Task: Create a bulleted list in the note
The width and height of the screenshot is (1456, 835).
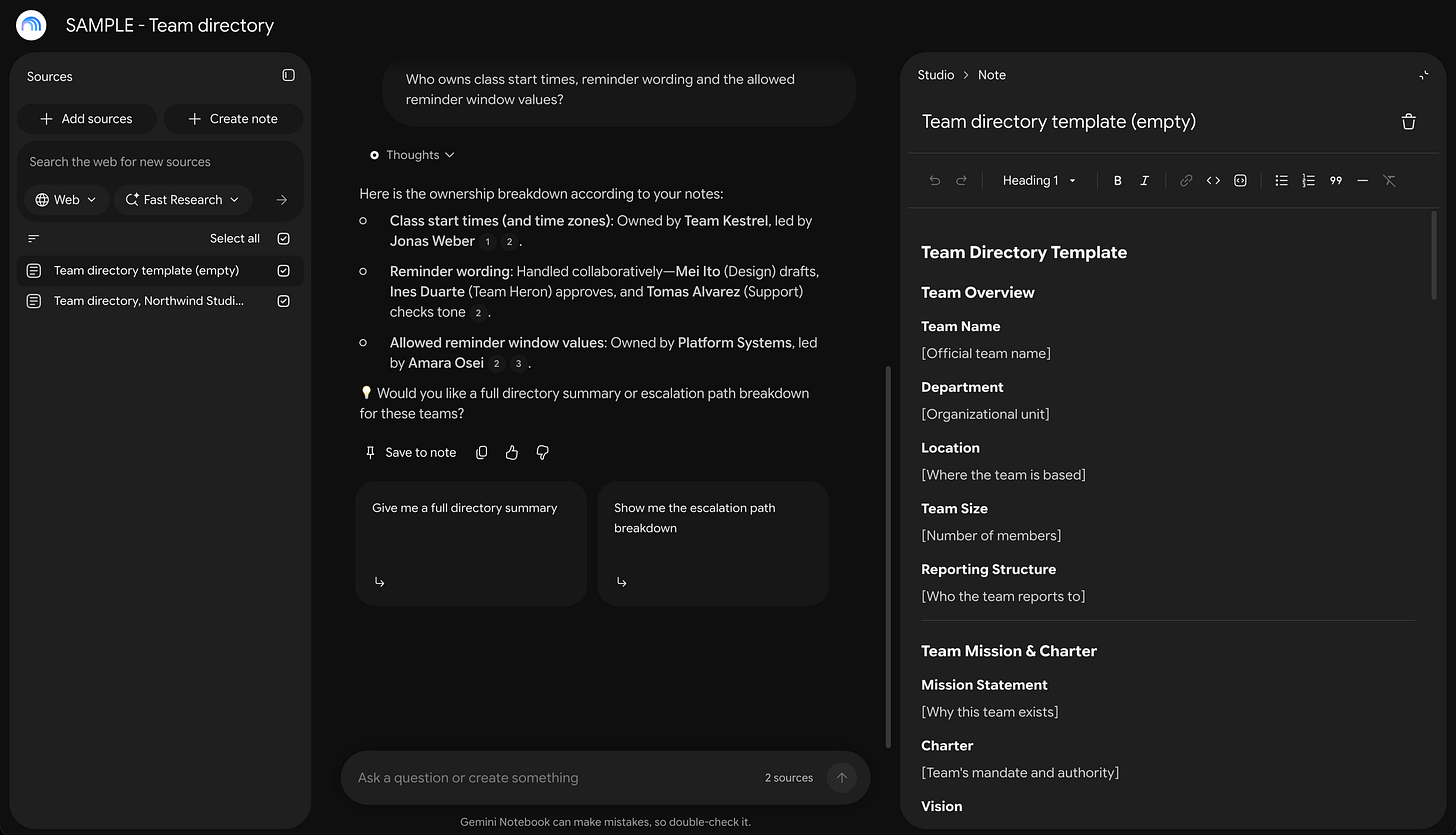Action: 1281,181
